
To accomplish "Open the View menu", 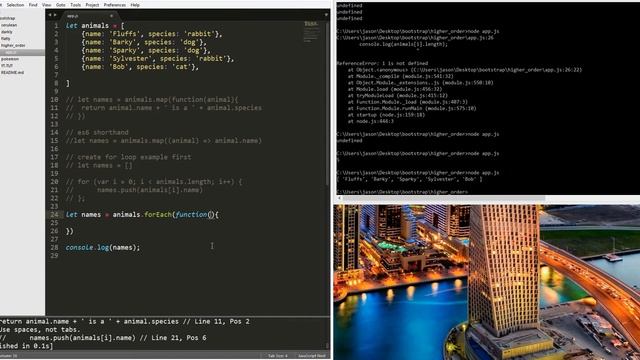I will coord(47,5).
